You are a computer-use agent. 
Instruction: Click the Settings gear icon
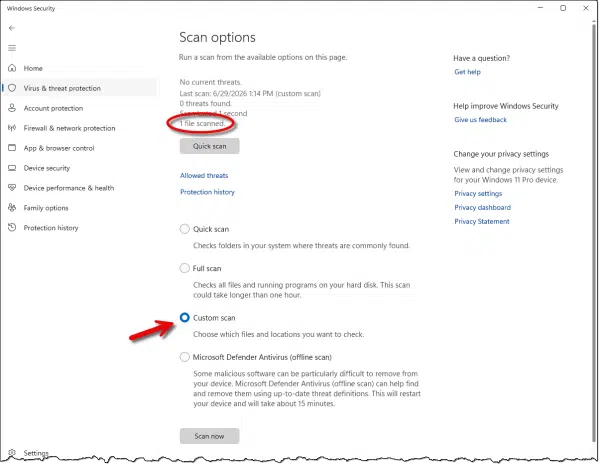point(12,453)
